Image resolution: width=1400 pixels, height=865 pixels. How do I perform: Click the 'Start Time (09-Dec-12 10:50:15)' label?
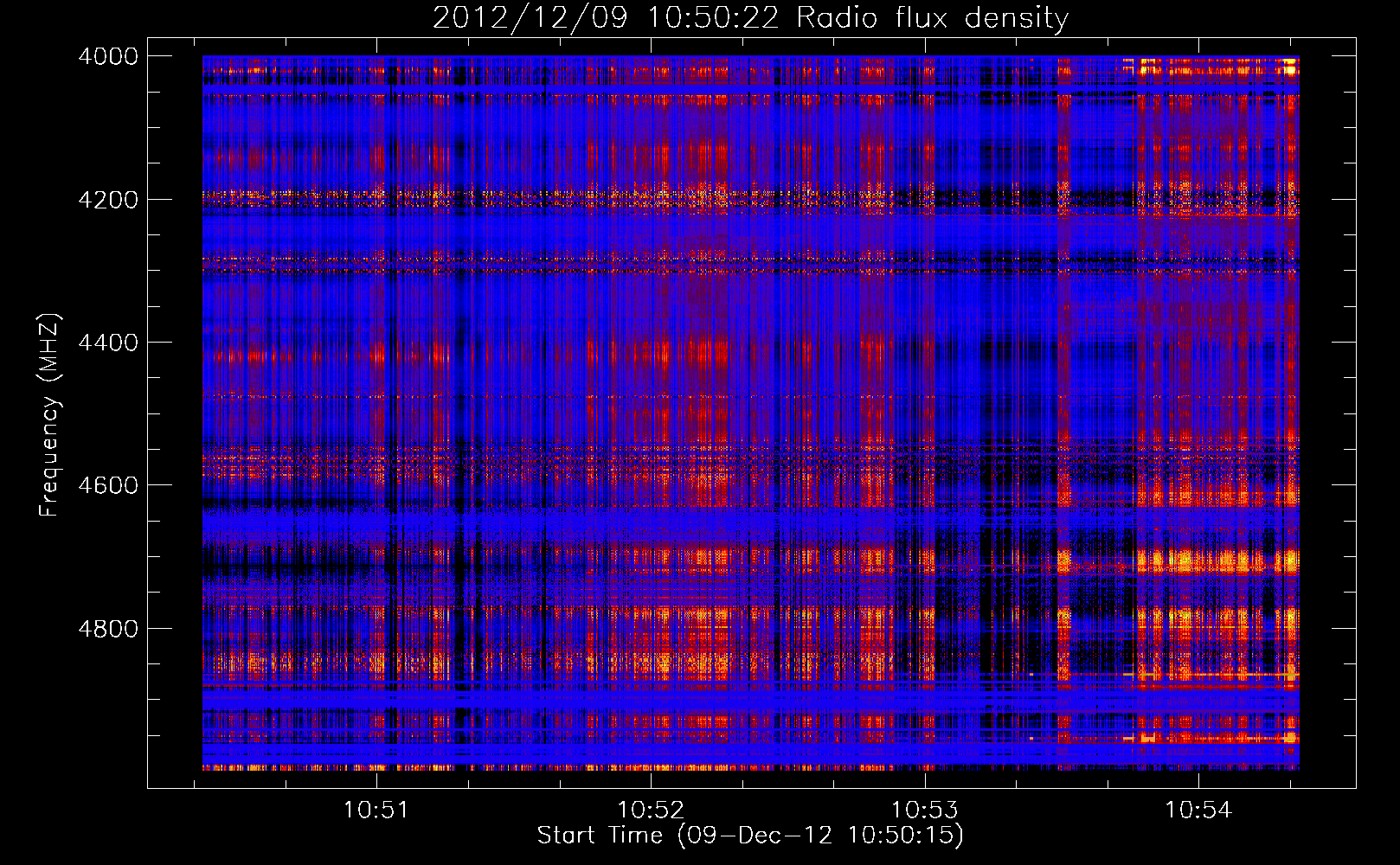[x=750, y=836]
